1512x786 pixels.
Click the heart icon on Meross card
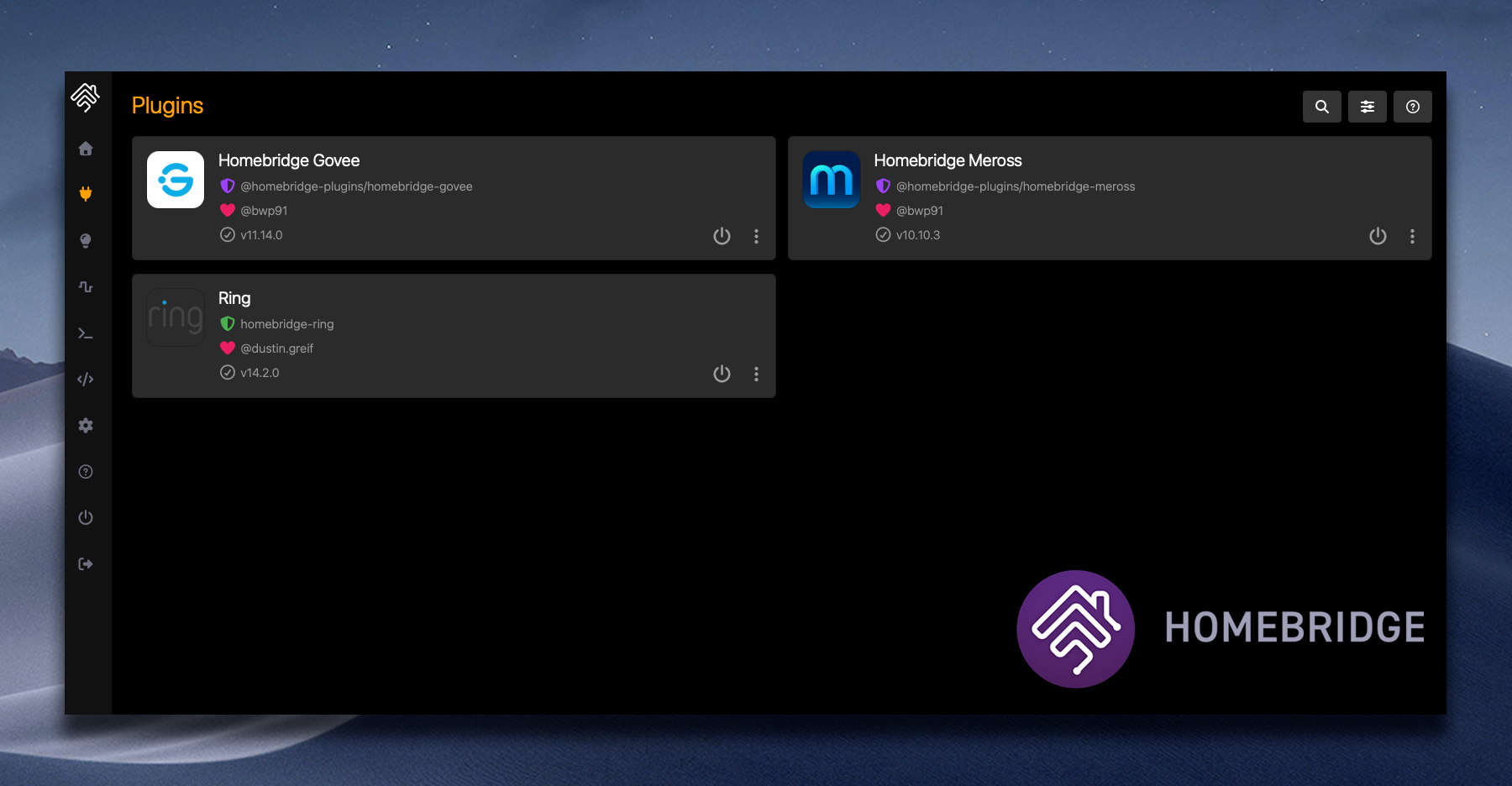tap(883, 210)
